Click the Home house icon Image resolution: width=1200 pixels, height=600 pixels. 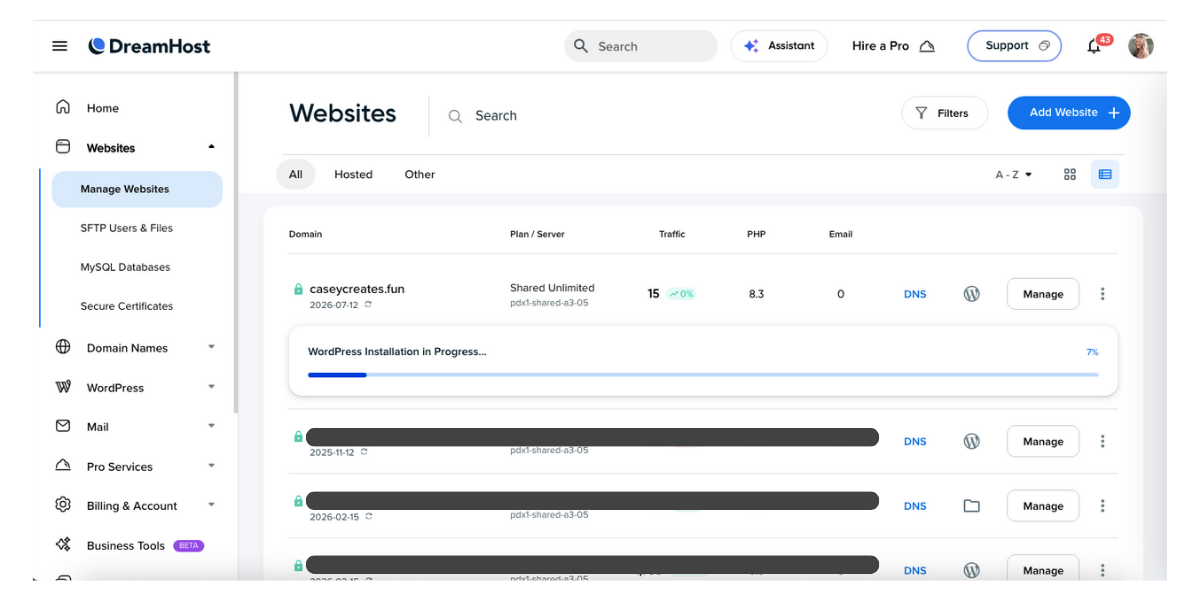[63, 107]
